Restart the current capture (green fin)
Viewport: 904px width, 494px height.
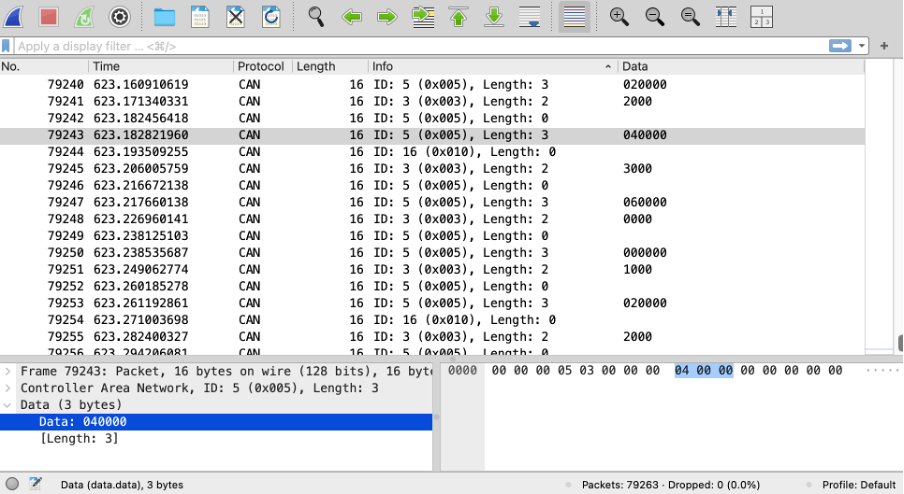point(84,17)
